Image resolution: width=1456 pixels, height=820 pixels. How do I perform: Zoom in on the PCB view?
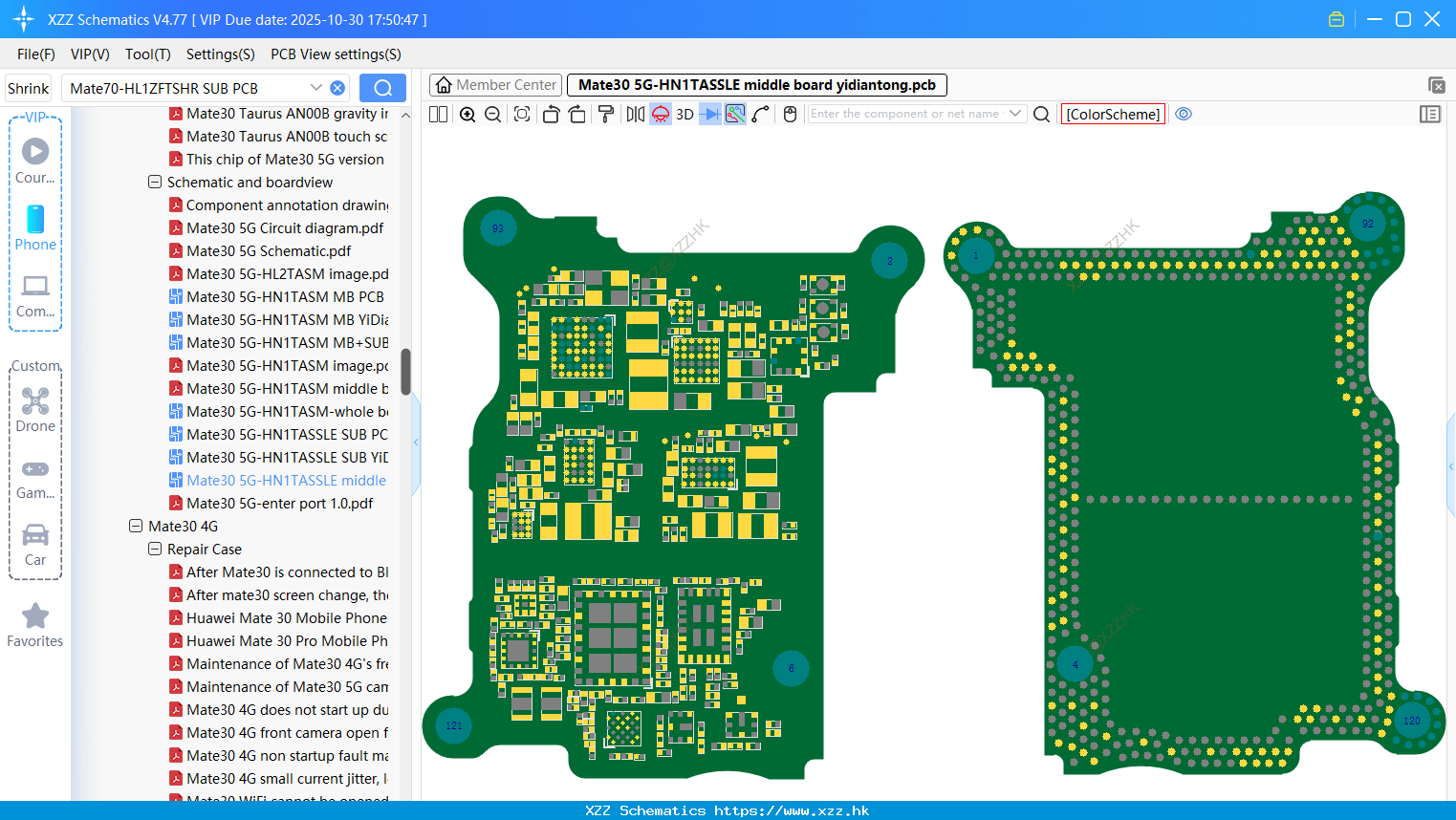click(467, 115)
